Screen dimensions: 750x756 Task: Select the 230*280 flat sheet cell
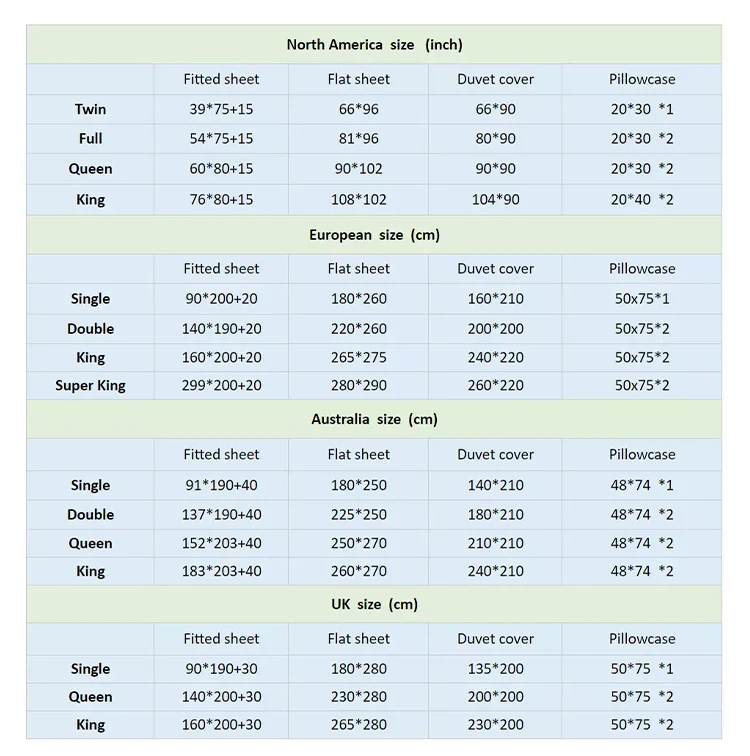pos(358,697)
